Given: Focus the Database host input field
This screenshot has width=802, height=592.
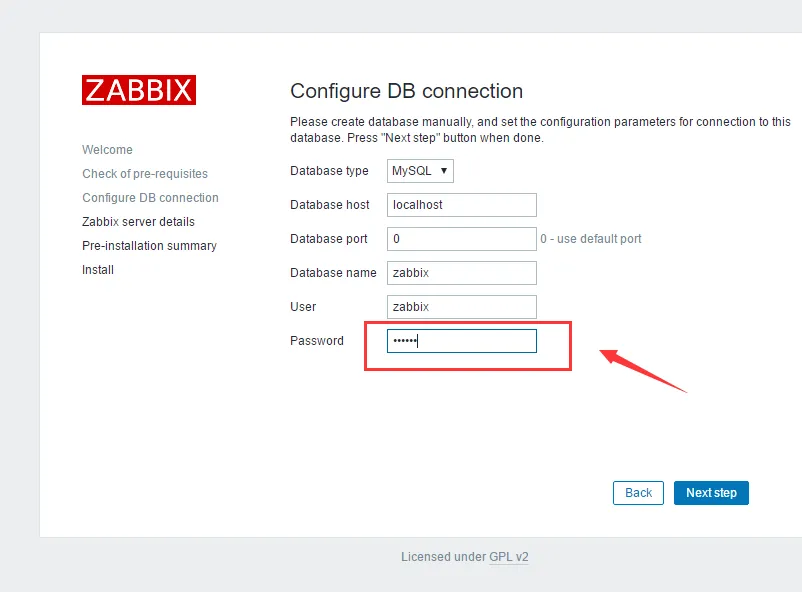Looking at the screenshot, I should coord(461,205).
